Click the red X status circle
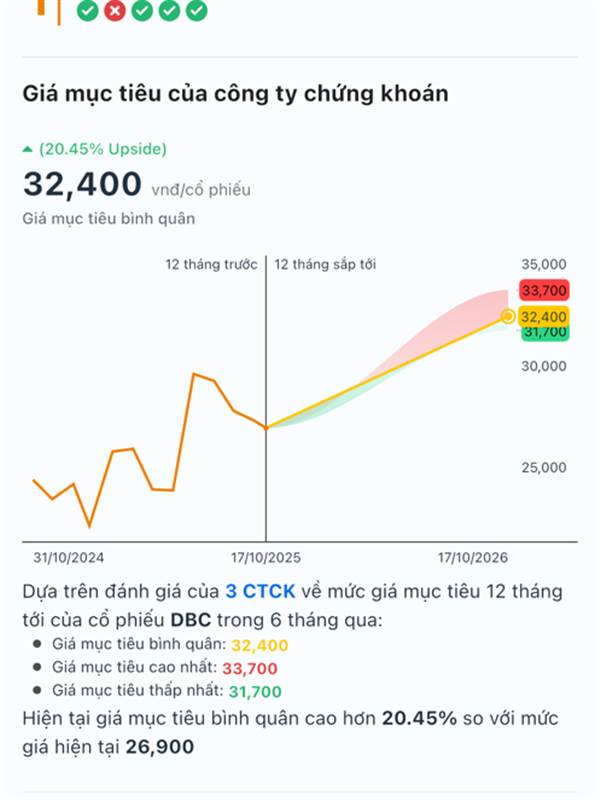Screen dimensions: 600x800 click(x=115, y=10)
